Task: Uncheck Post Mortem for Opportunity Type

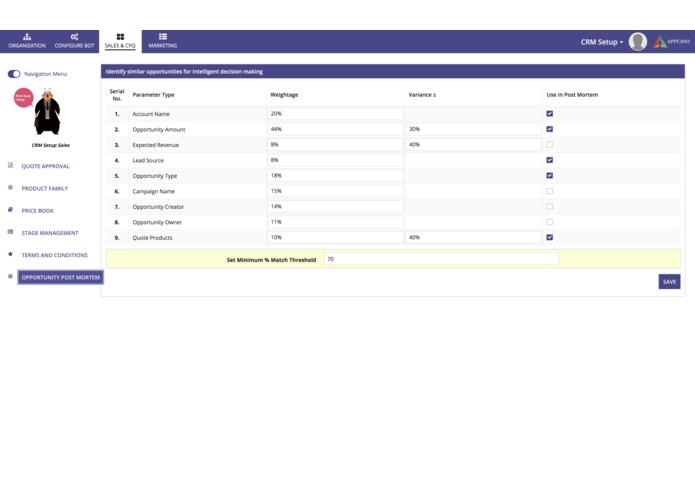Action: click(x=550, y=176)
